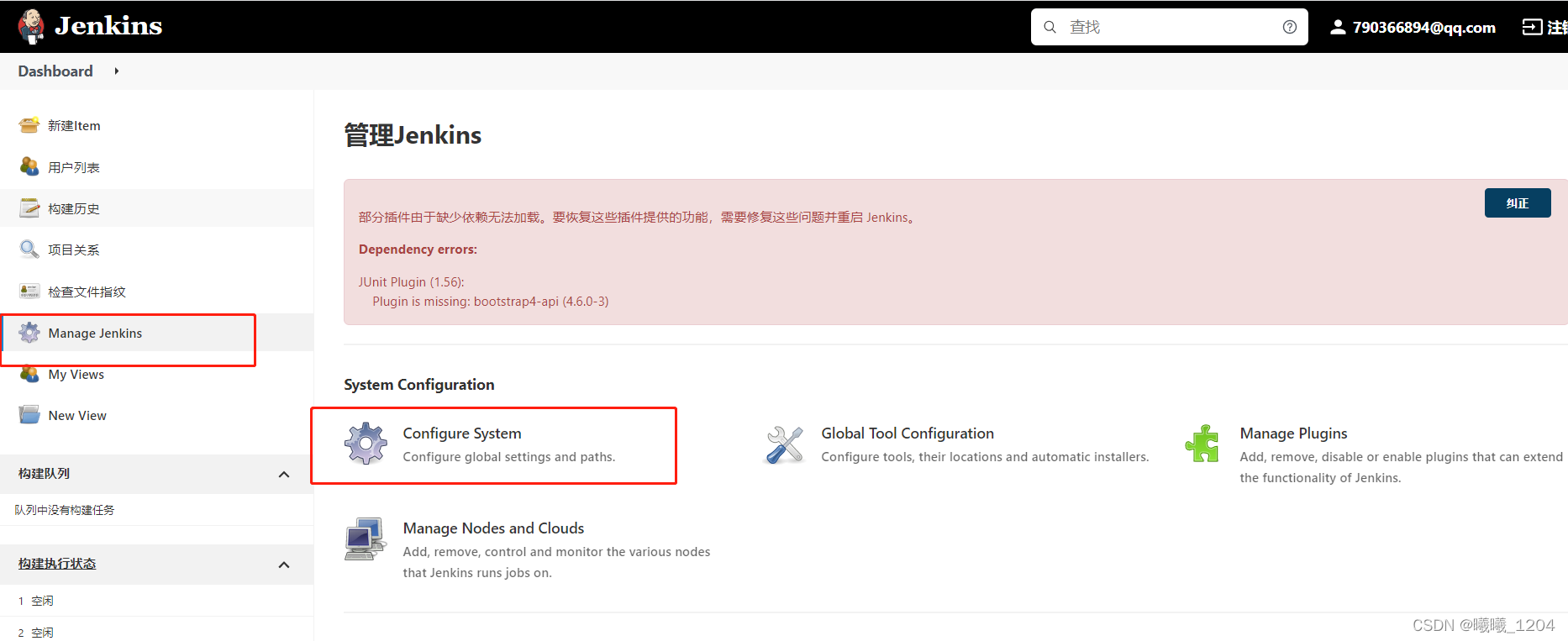
Task: Open New View link
Action: (77, 416)
